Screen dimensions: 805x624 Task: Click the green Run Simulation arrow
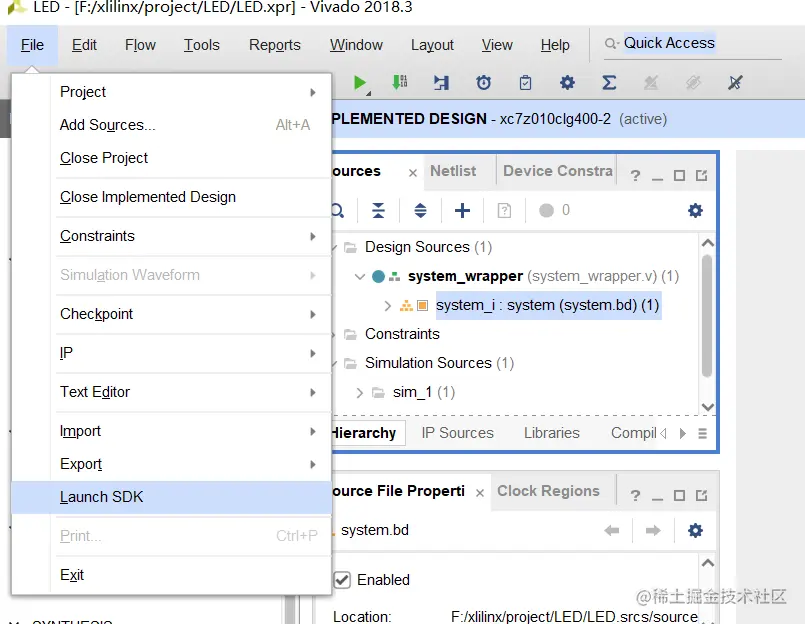(x=360, y=83)
